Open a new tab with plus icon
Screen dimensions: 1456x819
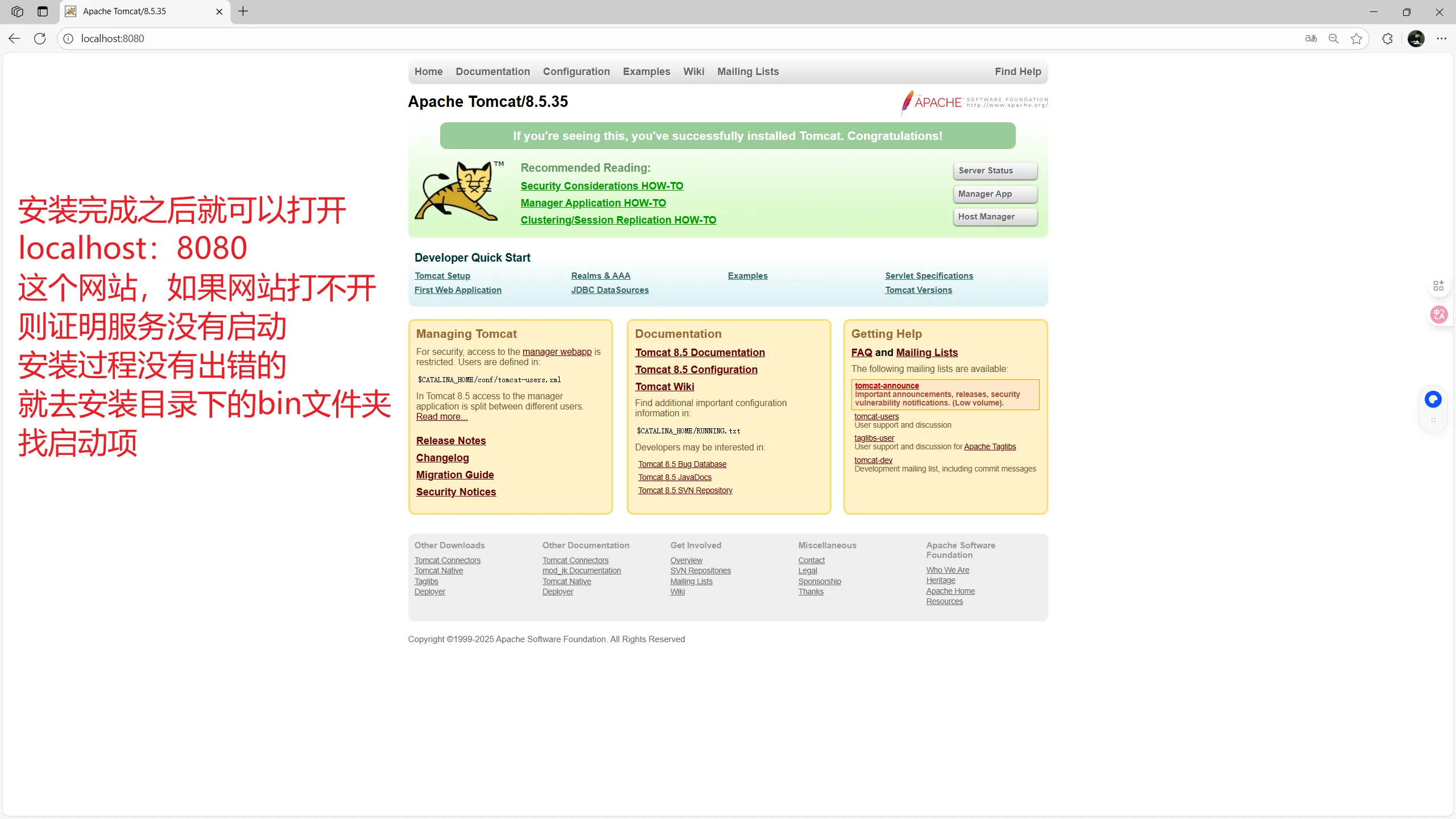(243, 11)
